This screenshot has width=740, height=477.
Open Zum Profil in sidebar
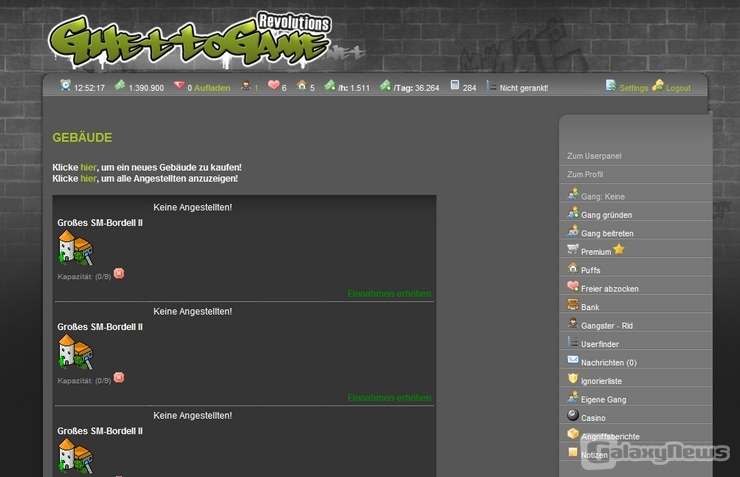point(585,175)
